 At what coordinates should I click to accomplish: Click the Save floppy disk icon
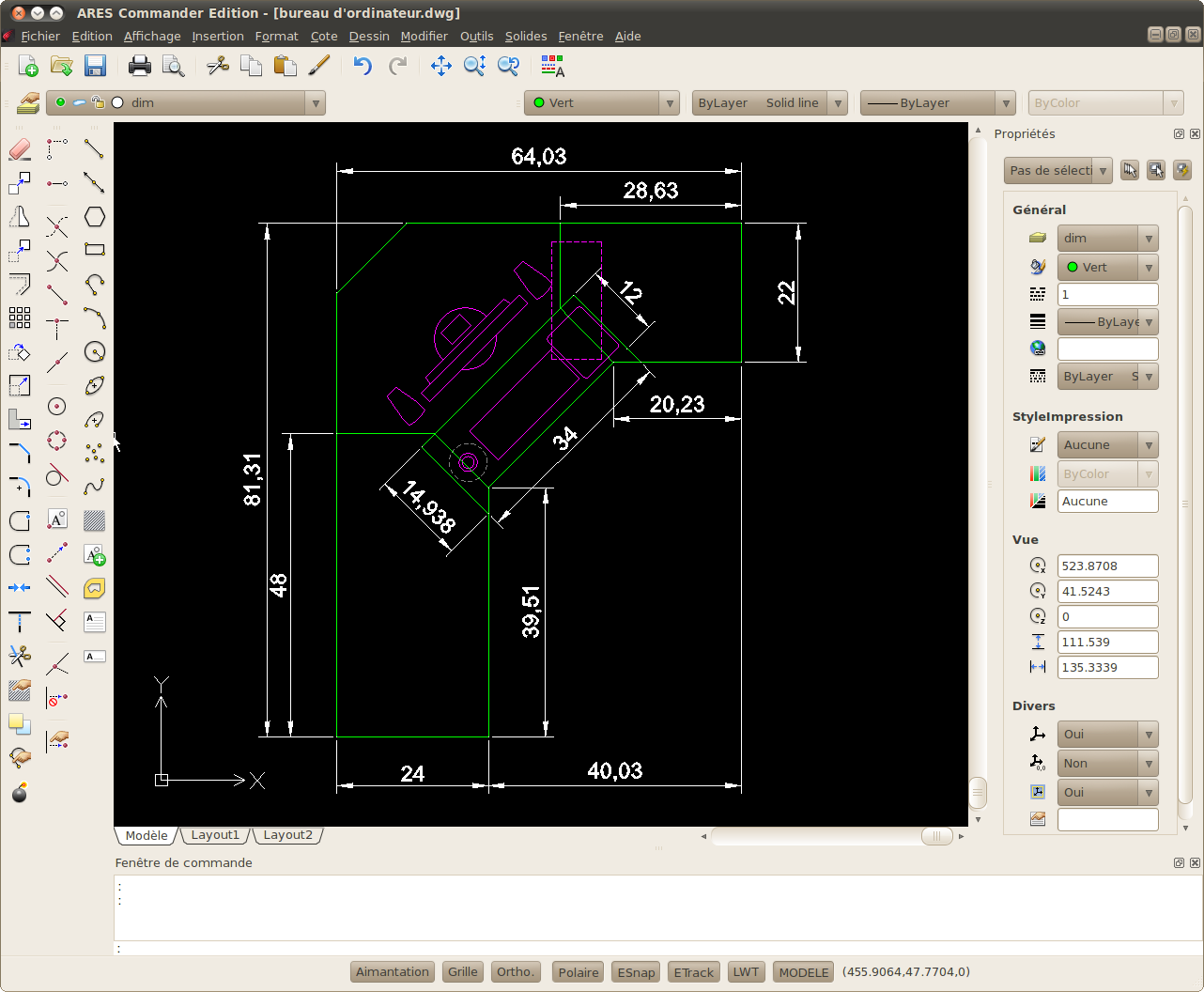coord(95,66)
